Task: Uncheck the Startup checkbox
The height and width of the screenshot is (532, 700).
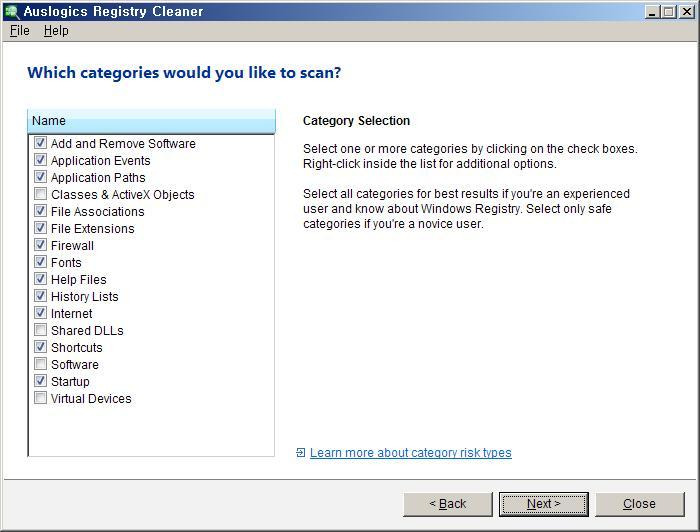Action: click(40, 381)
